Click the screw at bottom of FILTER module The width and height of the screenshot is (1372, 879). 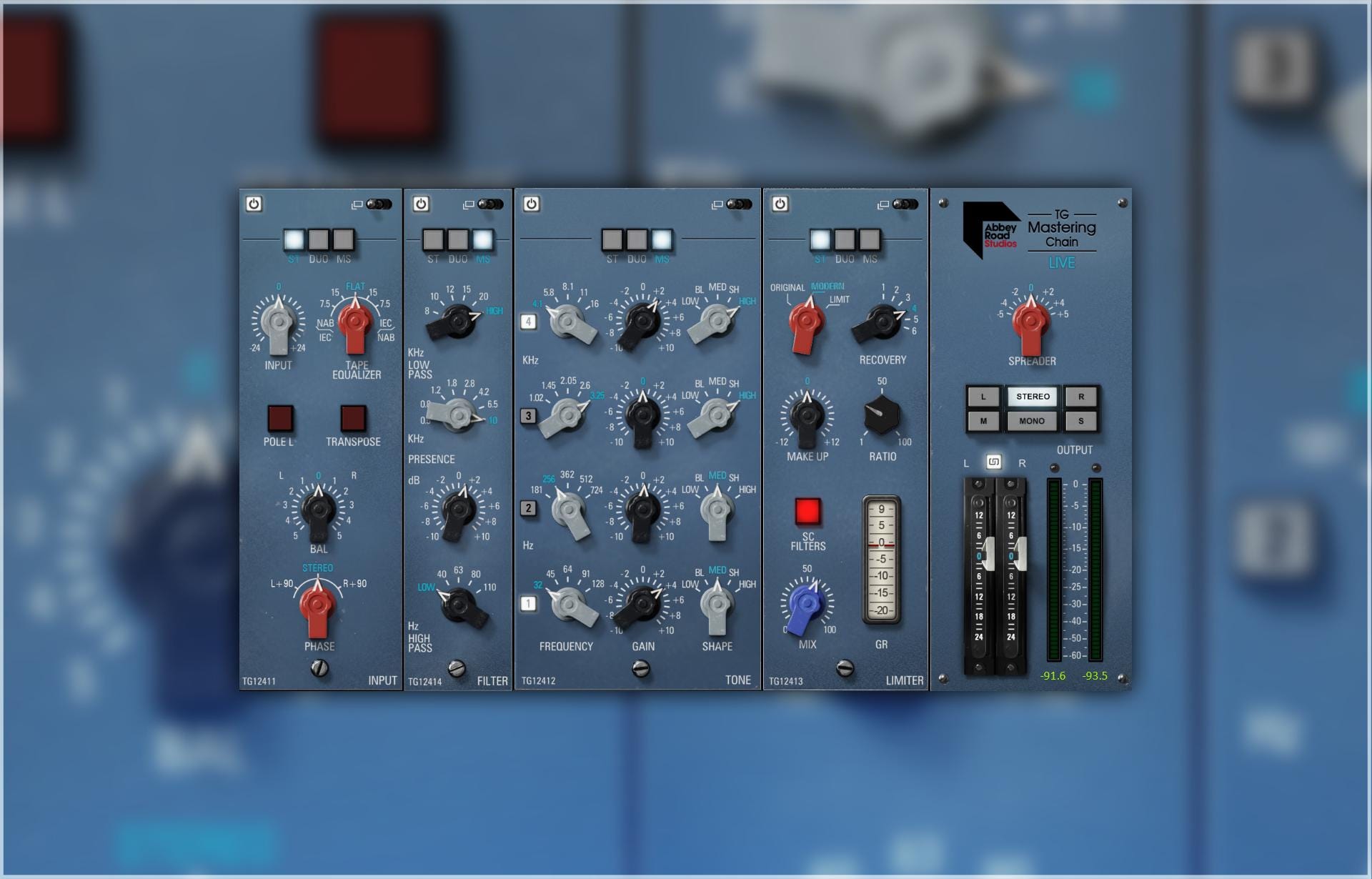(457, 668)
